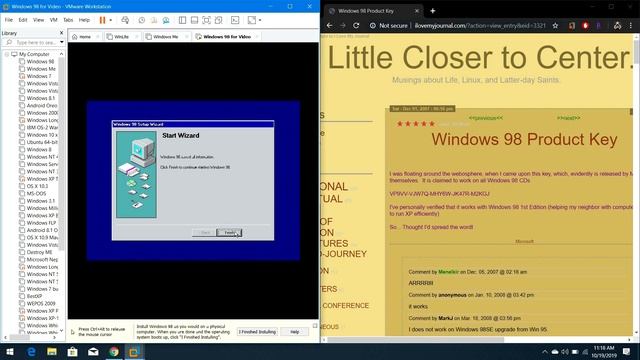Expand the stretch guest dropdown arrow

[260, 20]
